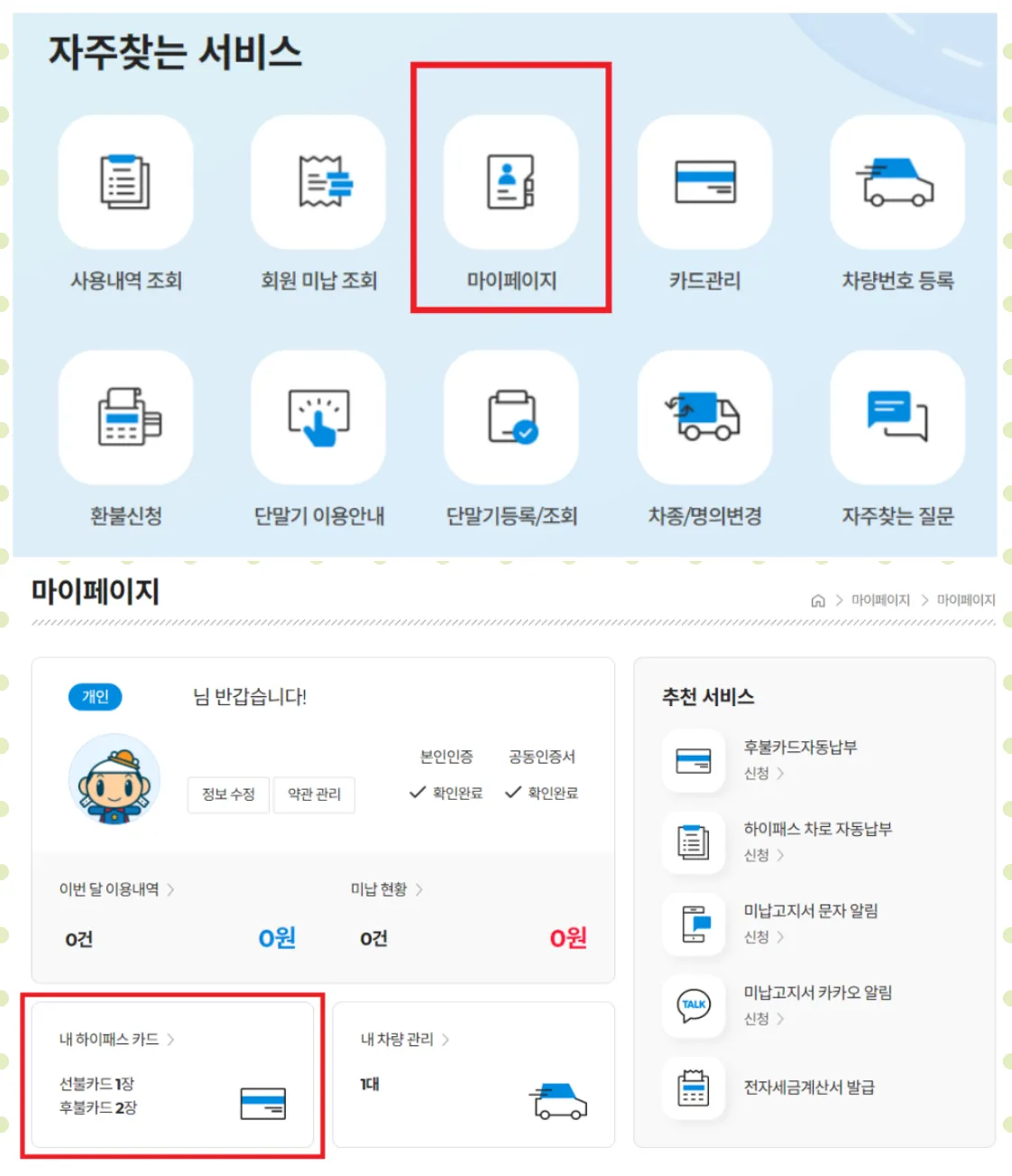The height and width of the screenshot is (1176, 1012).
Task: Click the 정보 수정 button
Action: 227,795
